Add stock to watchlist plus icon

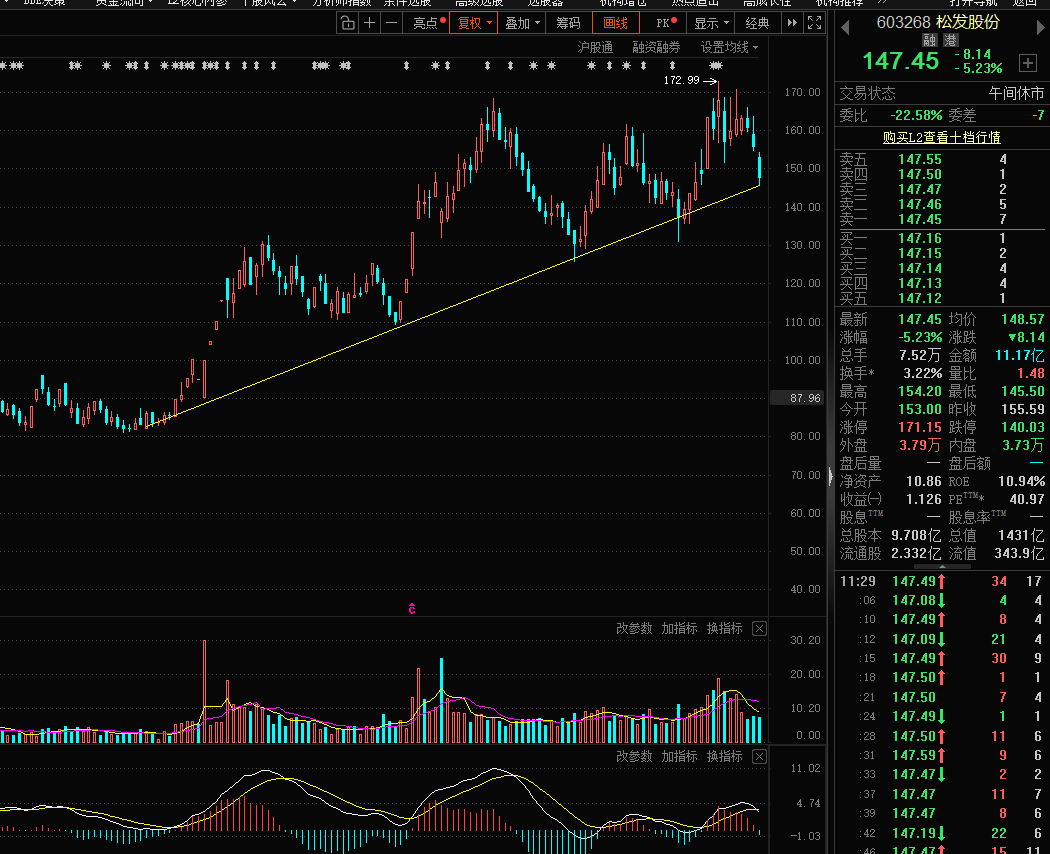1028,63
